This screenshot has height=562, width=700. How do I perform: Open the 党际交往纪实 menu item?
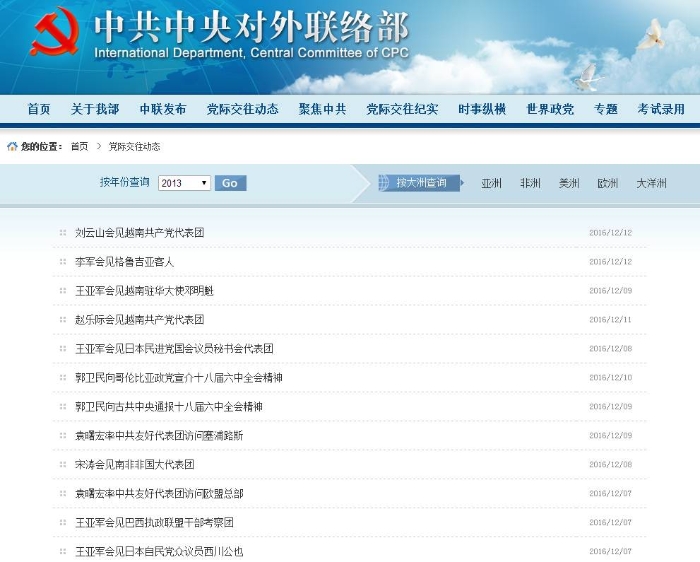pyautogui.click(x=402, y=109)
